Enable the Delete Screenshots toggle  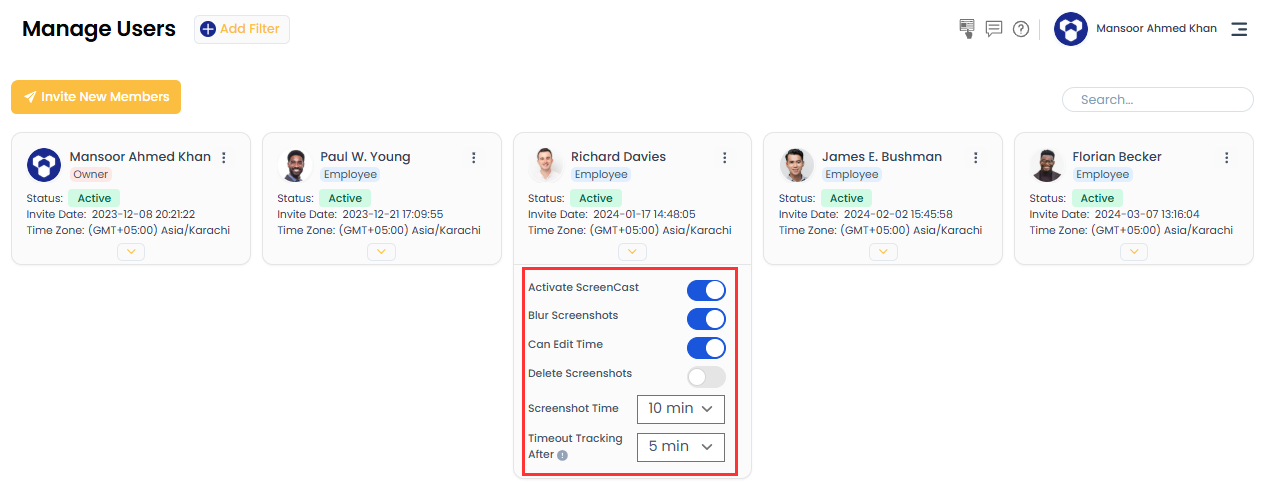705,377
